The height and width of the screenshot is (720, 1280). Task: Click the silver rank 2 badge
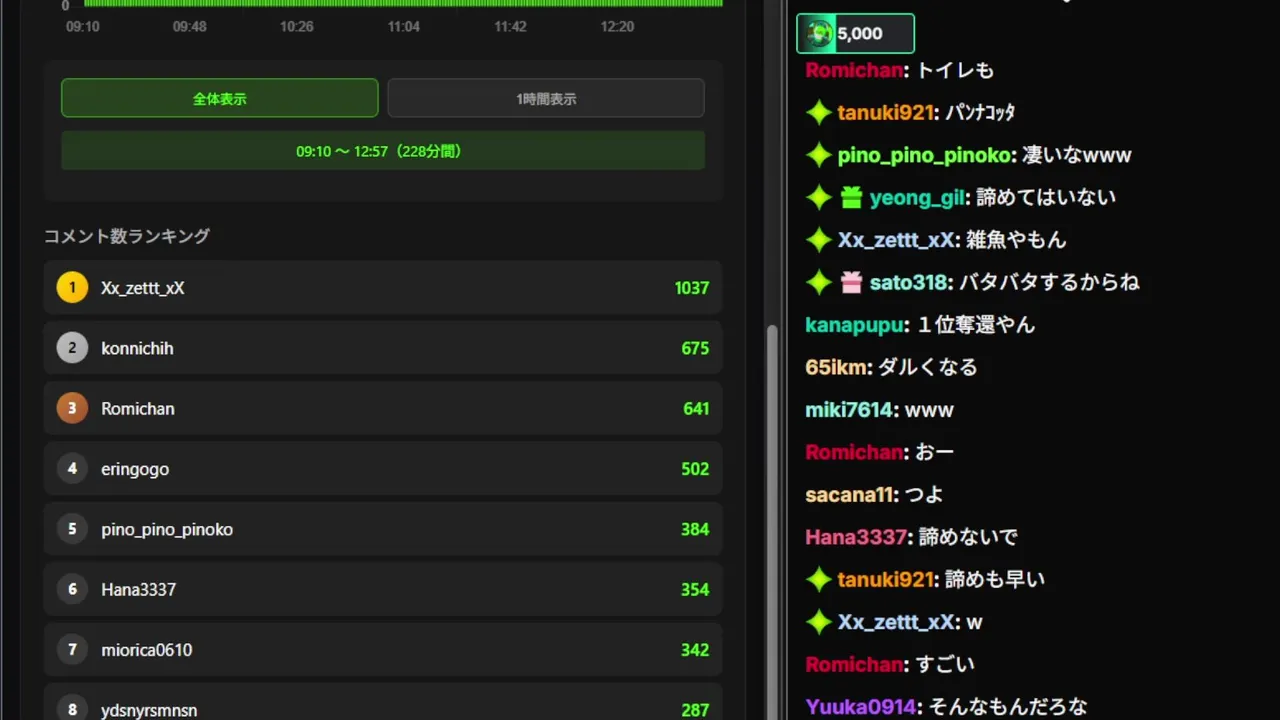tap(72, 348)
